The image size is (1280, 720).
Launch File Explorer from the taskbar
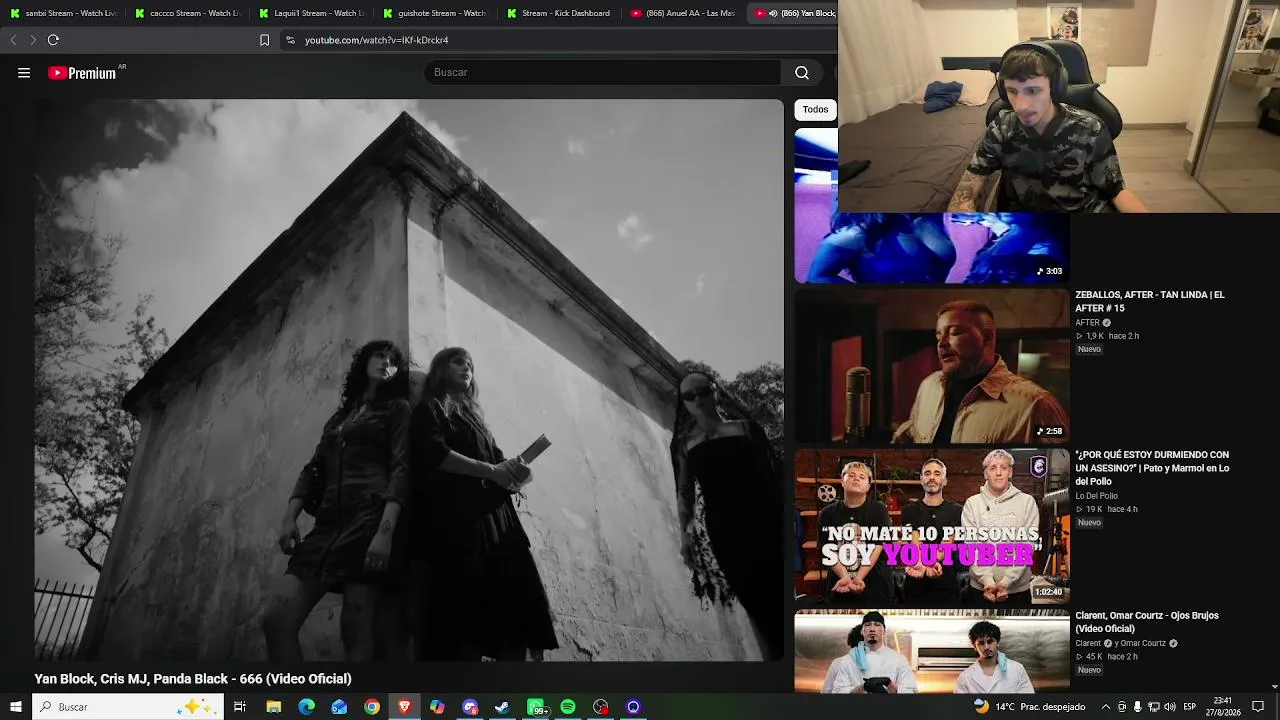point(273,707)
